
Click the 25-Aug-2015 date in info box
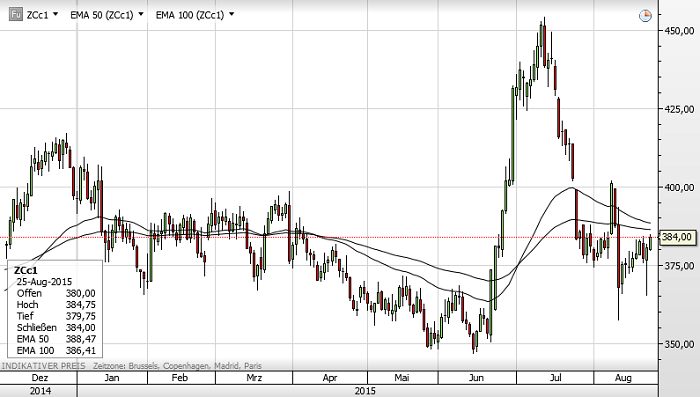pyautogui.click(x=44, y=282)
